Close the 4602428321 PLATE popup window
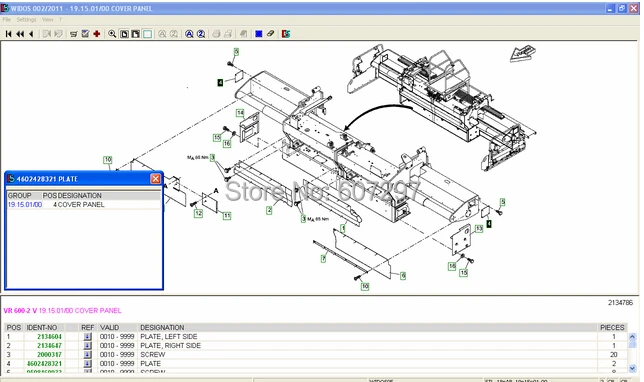 (x=155, y=179)
